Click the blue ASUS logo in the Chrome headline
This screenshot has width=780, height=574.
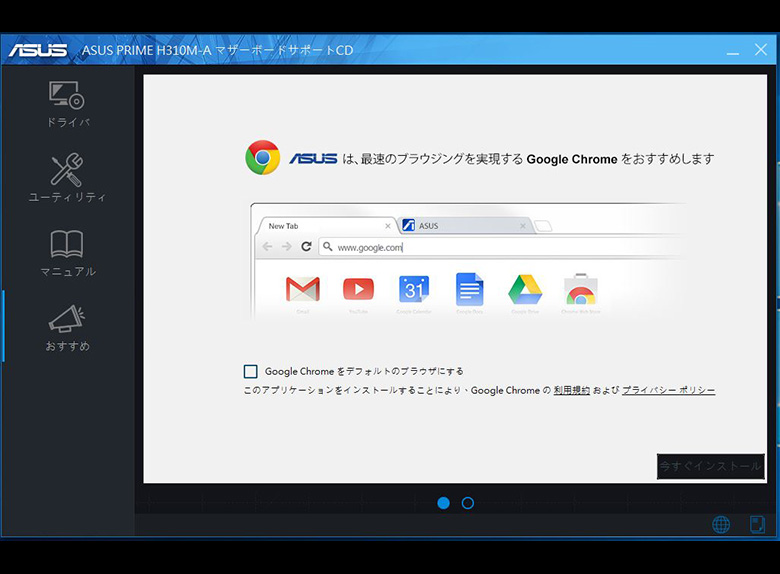pyautogui.click(x=313, y=159)
